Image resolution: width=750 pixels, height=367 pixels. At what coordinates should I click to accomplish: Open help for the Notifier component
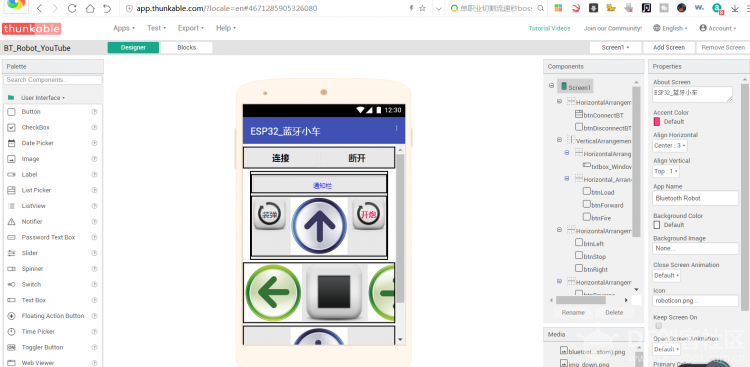tap(94, 222)
